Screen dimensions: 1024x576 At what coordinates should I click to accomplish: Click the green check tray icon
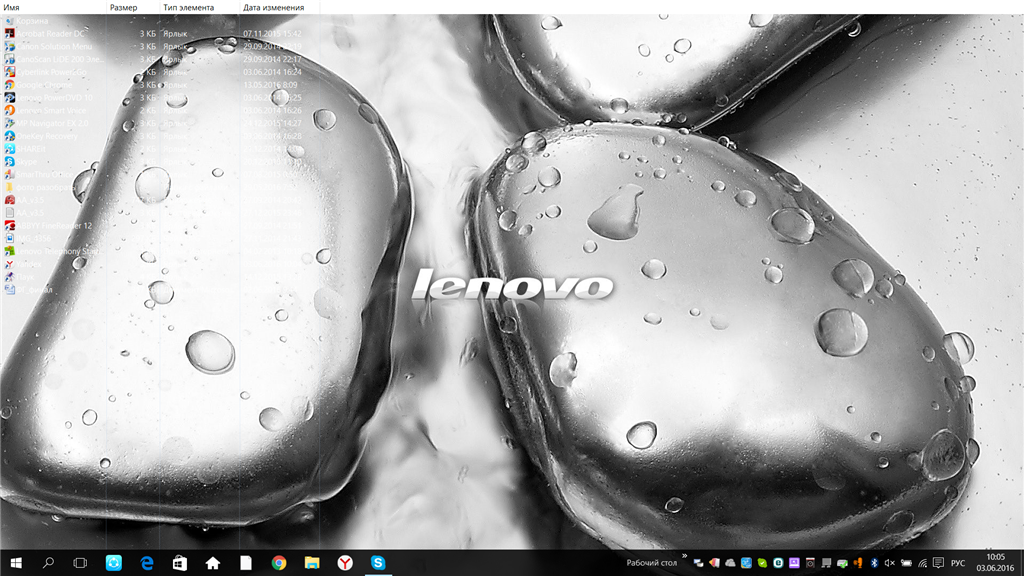pyautogui.click(x=762, y=563)
